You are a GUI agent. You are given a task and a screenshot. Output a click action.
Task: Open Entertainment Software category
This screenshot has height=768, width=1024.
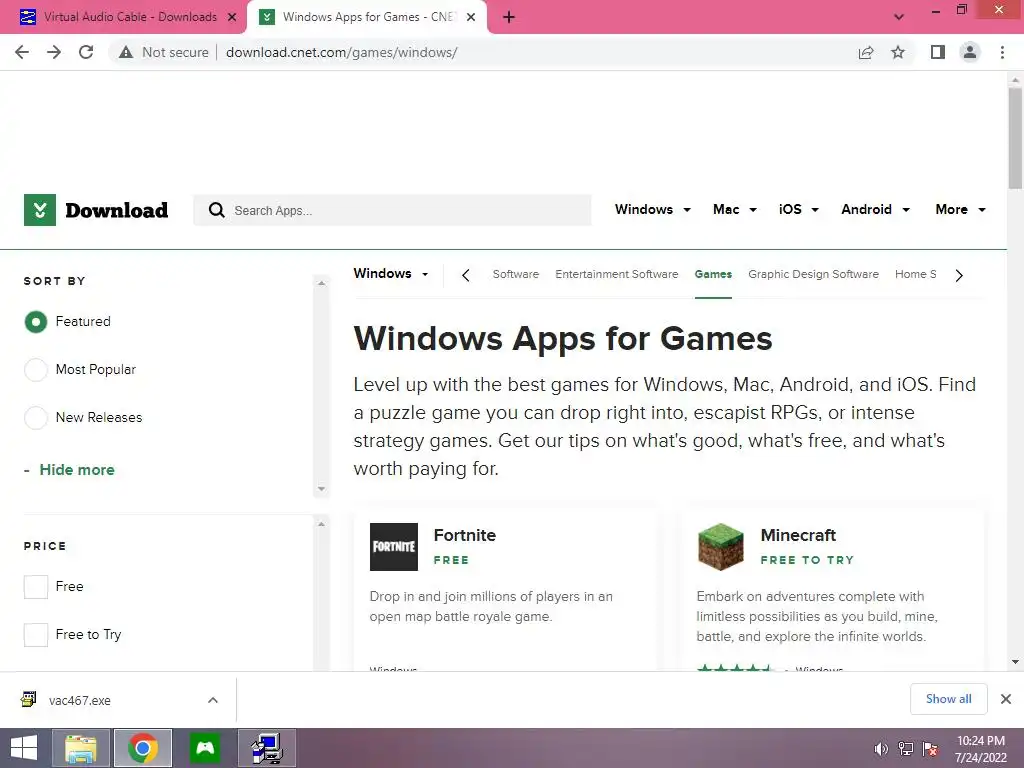(x=616, y=274)
